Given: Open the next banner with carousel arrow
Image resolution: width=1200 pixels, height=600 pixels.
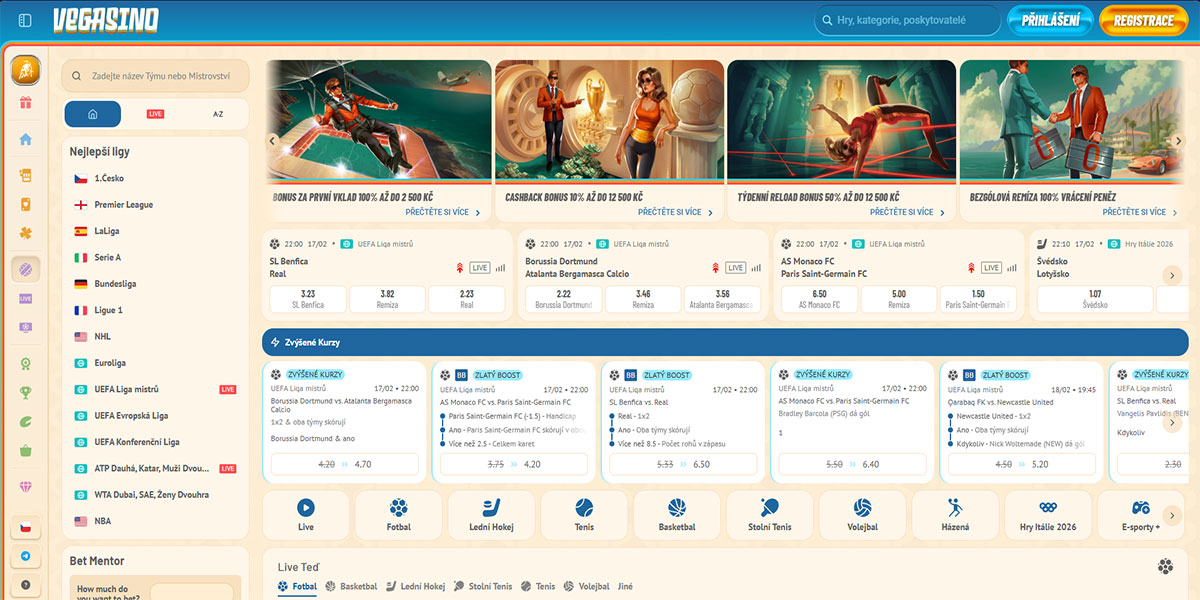Looking at the screenshot, I should coord(1180,140).
